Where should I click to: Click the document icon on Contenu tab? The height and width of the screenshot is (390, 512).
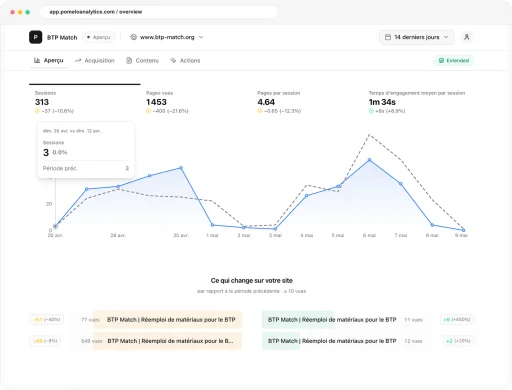129,60
